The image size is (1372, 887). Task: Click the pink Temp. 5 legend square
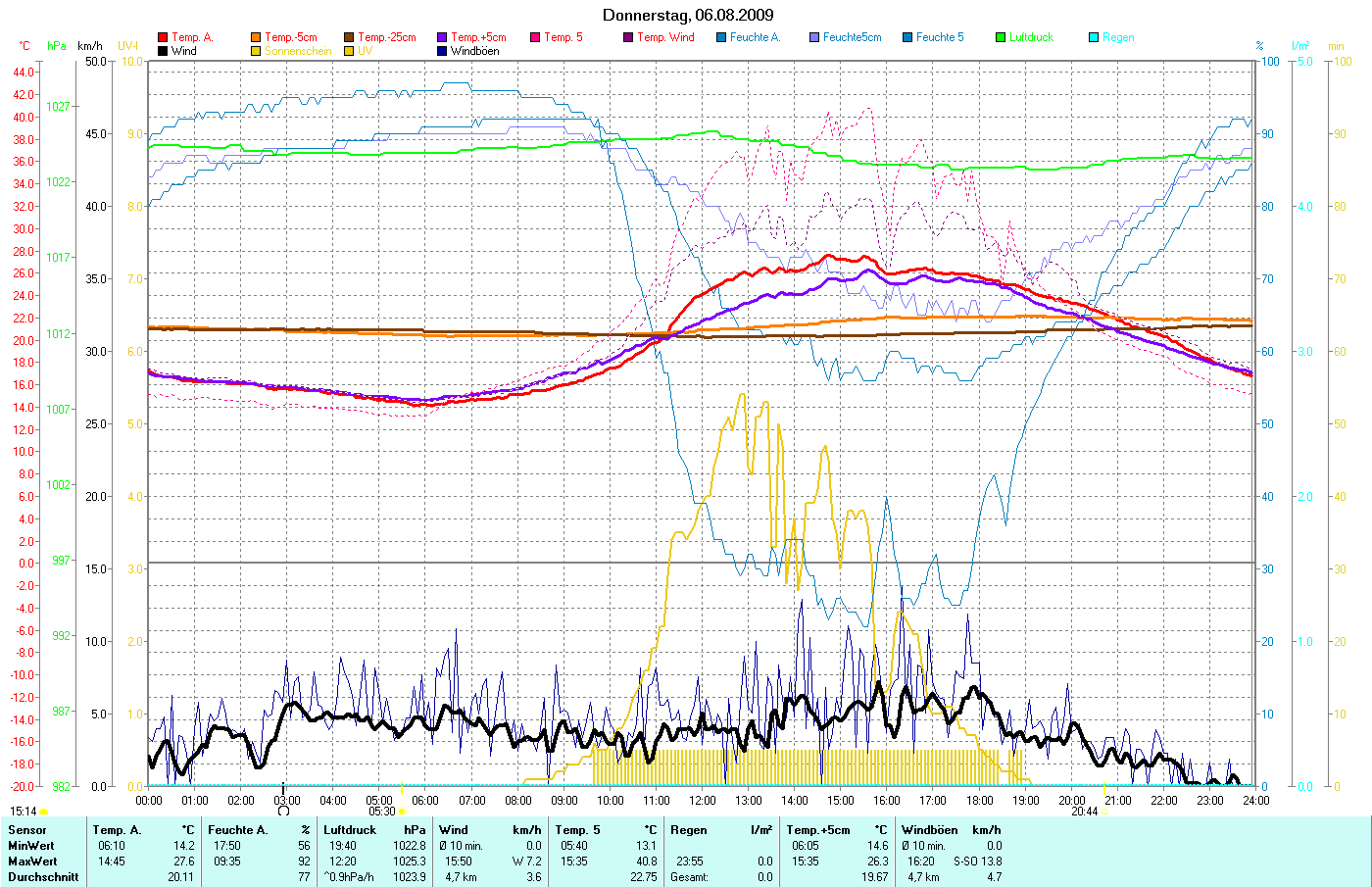pos(535,37)
